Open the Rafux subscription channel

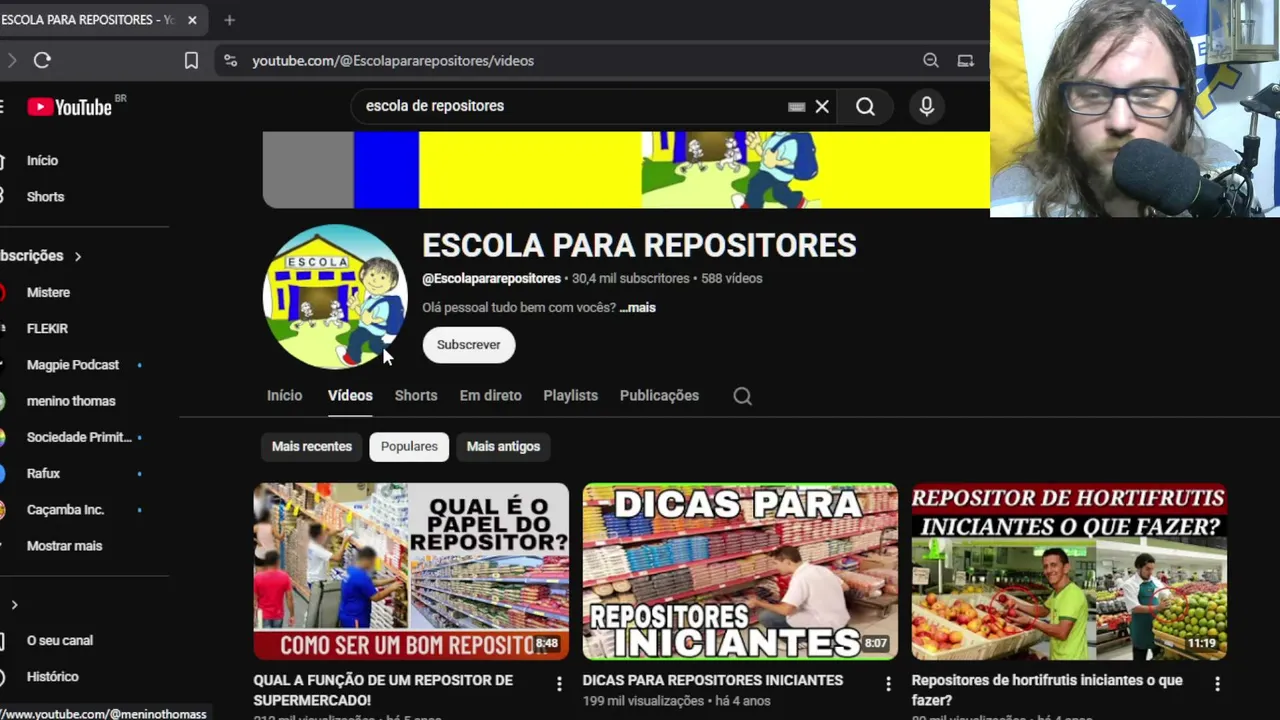(43, 473)
